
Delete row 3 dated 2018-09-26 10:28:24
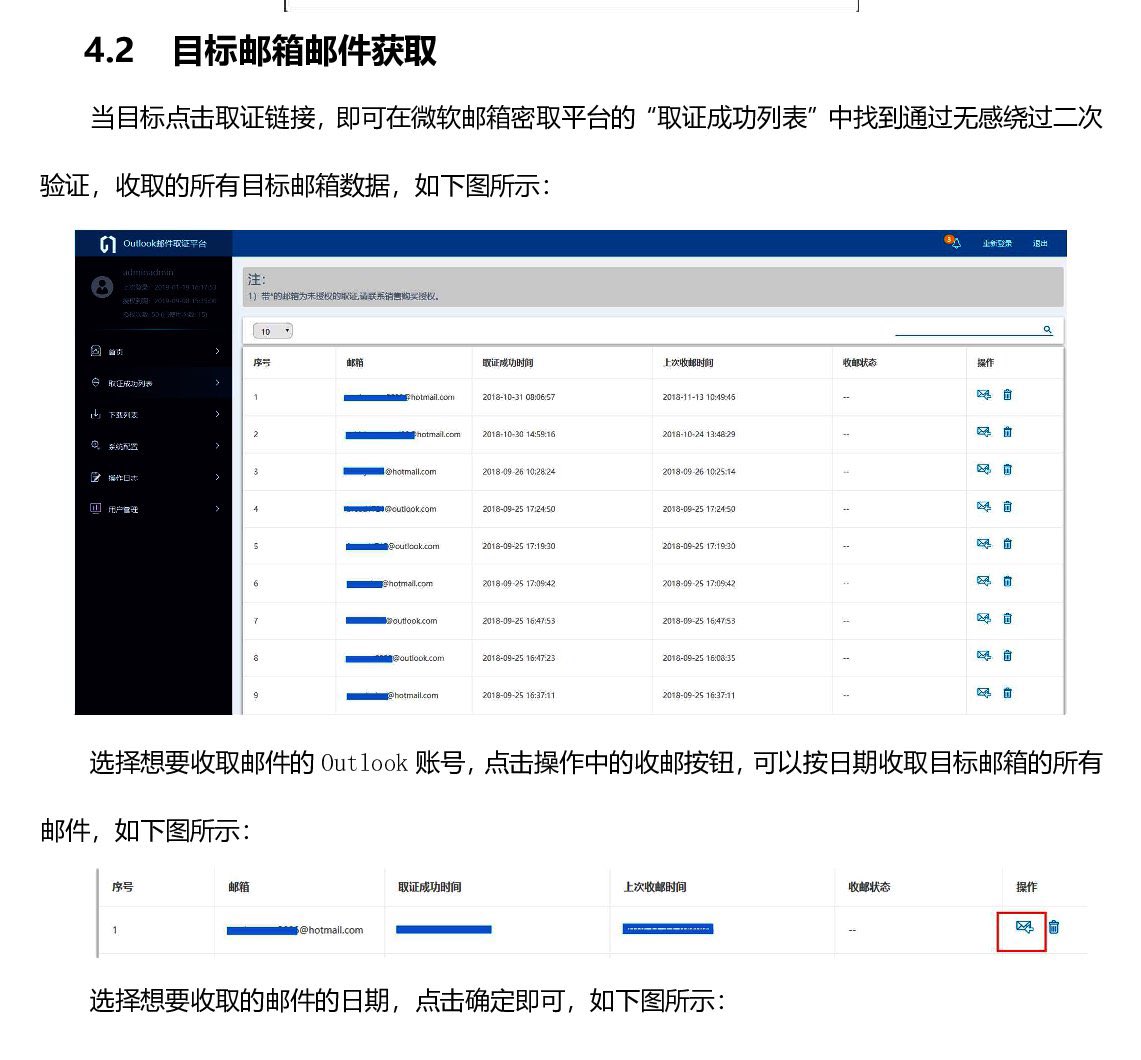(x=1007, y=469)
